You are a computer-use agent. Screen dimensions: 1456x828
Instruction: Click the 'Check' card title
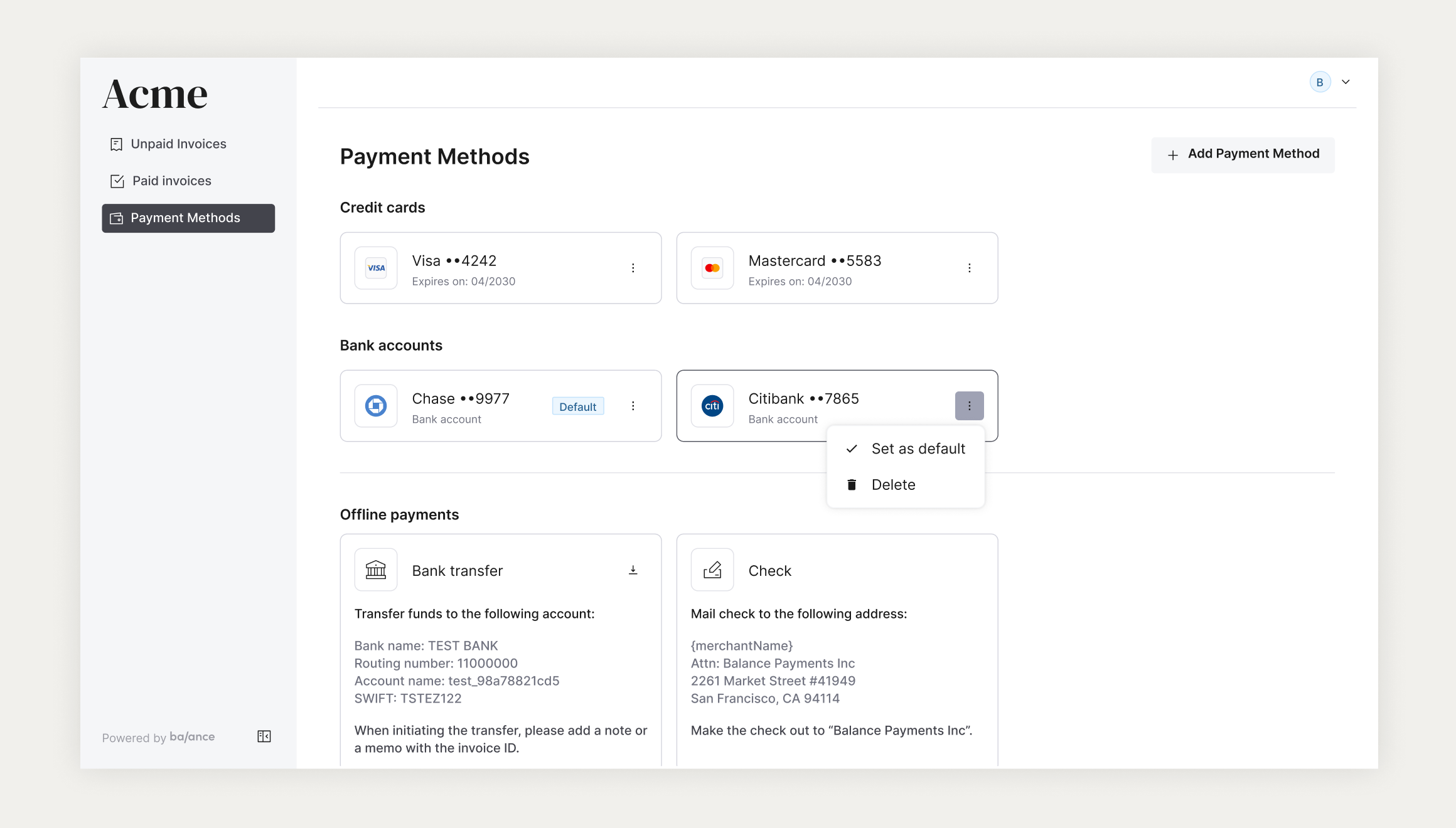[x=770, y=571]
